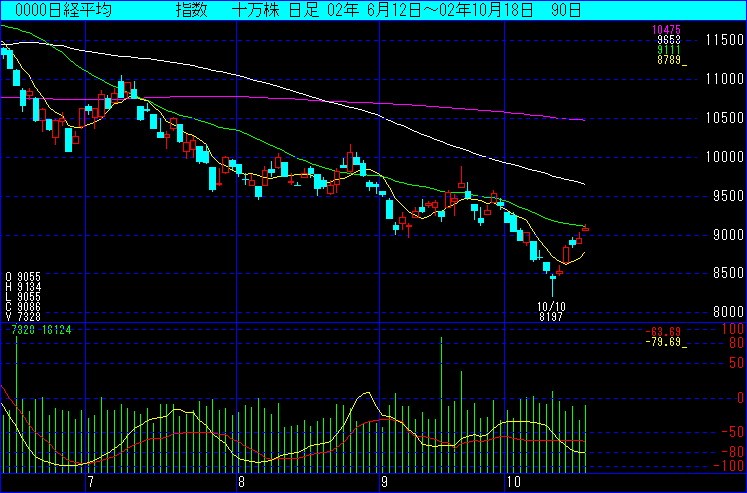Click the 9000 price axis label
Viewport: 747px width, 493px height.
[x=728, y=235]
